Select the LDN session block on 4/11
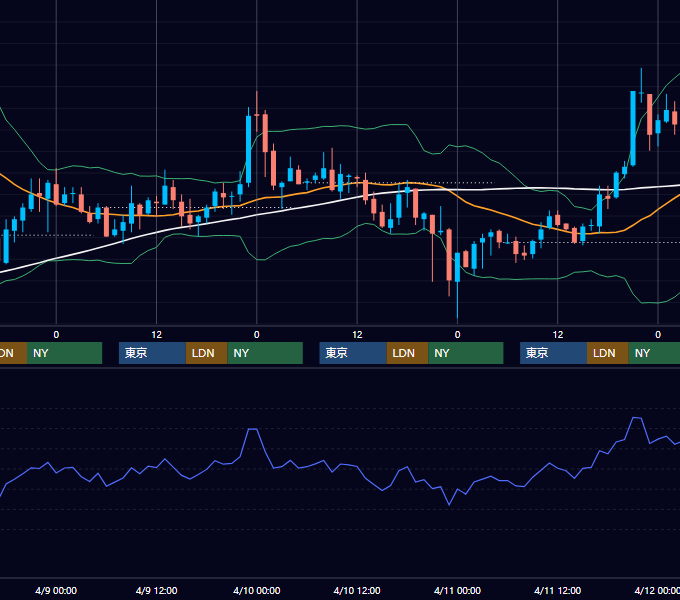Image resolution: width=680 pixels, height=600 pixels. tap(608, 353)
